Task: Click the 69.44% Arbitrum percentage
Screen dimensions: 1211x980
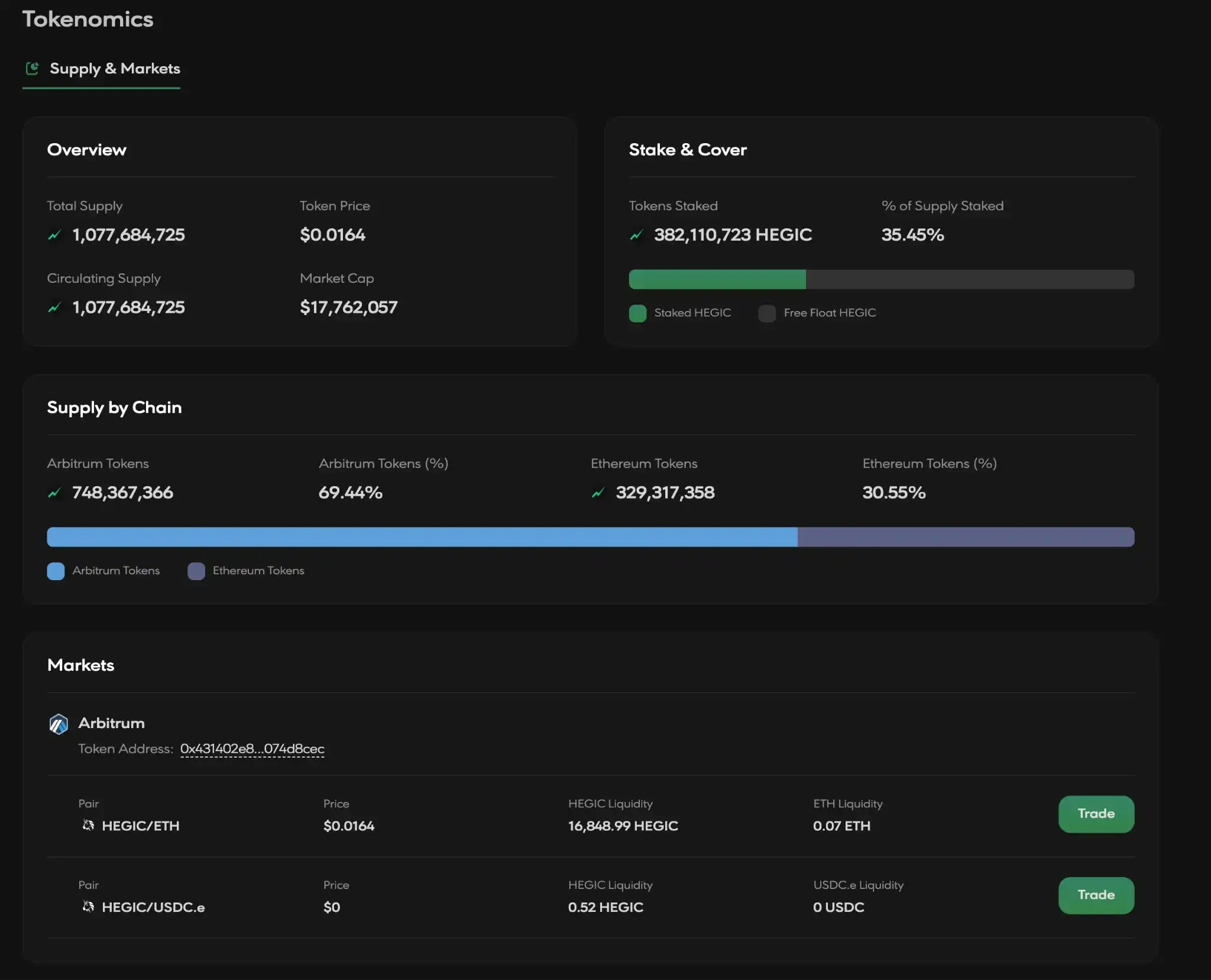Action: click(351, 493)
